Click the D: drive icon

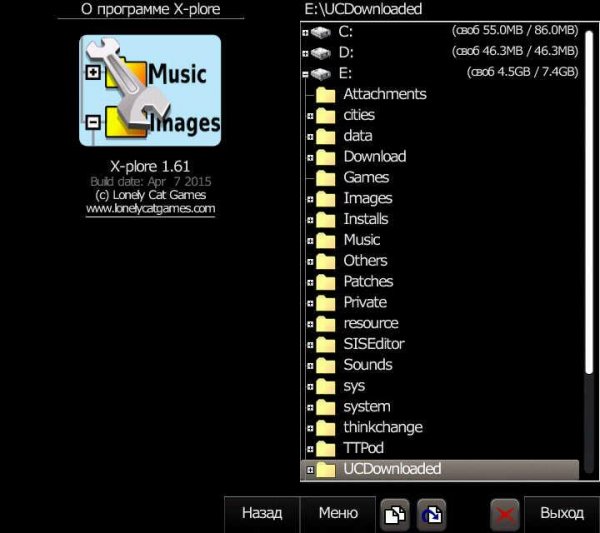(321, 52)
